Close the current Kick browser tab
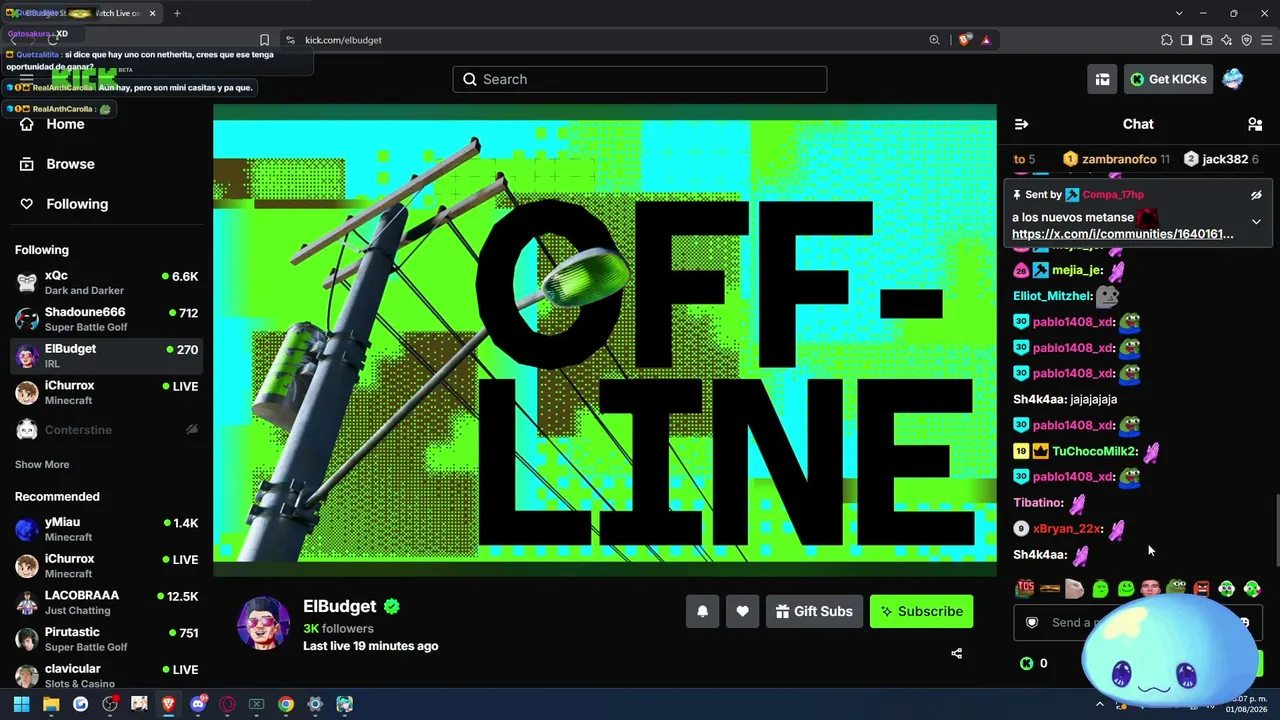 pyautogui.click(x=152, y=13)
